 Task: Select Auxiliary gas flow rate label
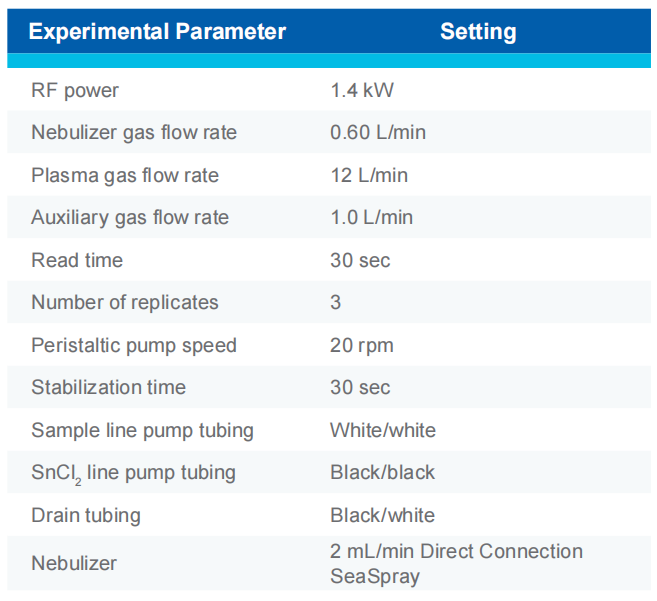point(130,218)
